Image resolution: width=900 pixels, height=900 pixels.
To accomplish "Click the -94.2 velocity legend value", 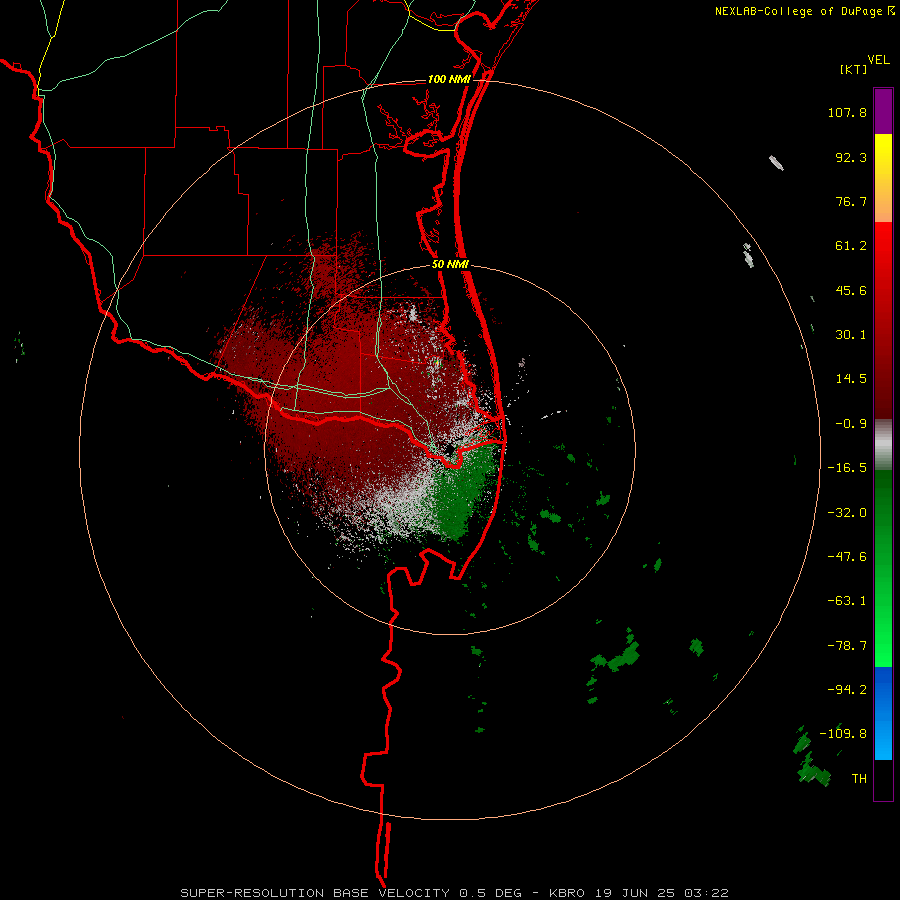I will 847,689.
